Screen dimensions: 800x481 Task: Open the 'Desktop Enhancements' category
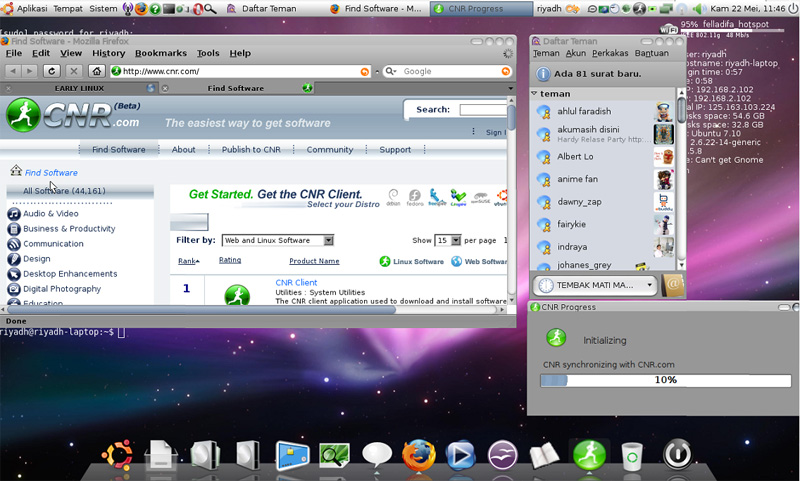[70, 274]
